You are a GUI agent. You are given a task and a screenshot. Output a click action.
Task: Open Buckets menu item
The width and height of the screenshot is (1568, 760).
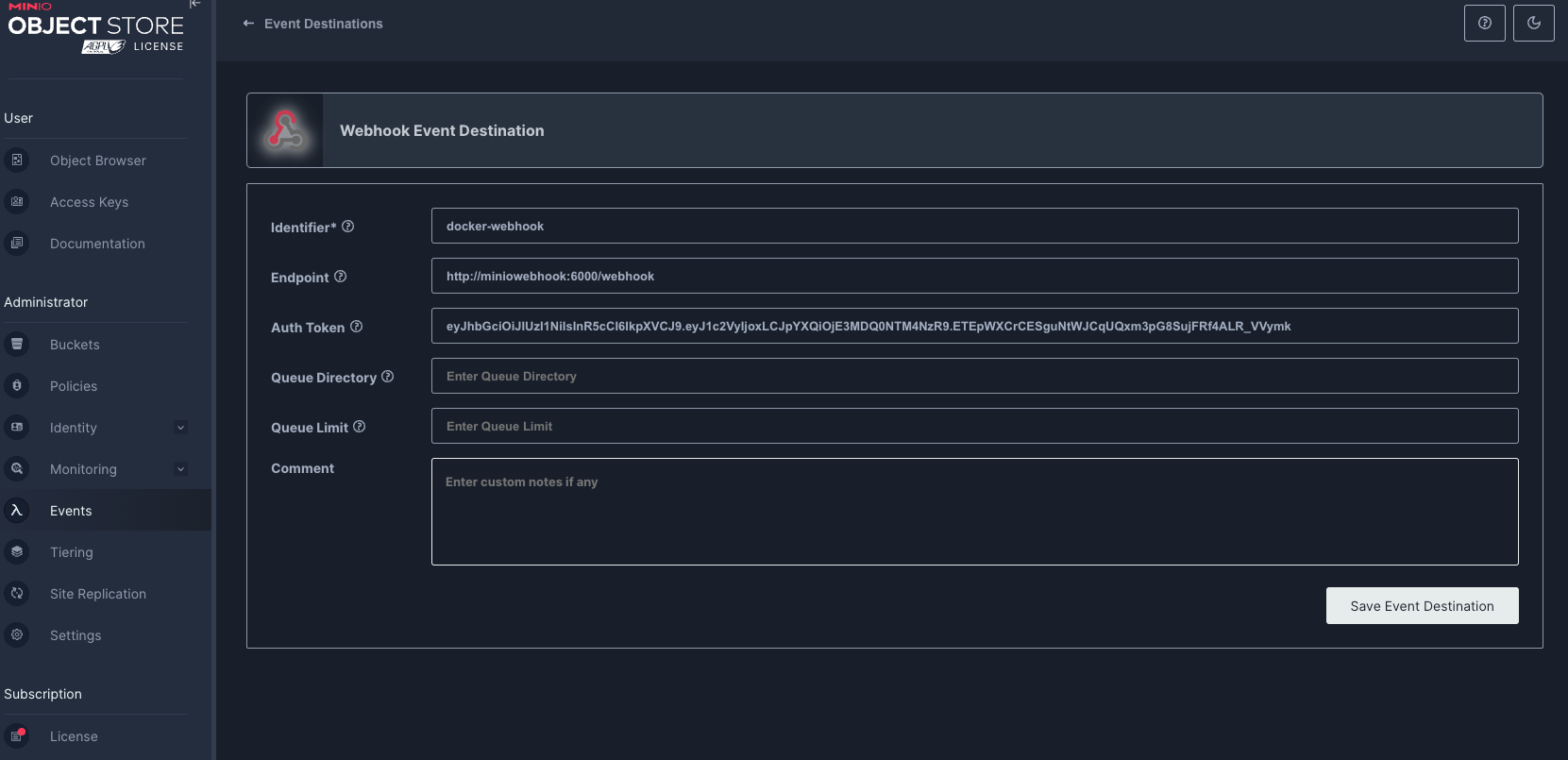point(75,345)
